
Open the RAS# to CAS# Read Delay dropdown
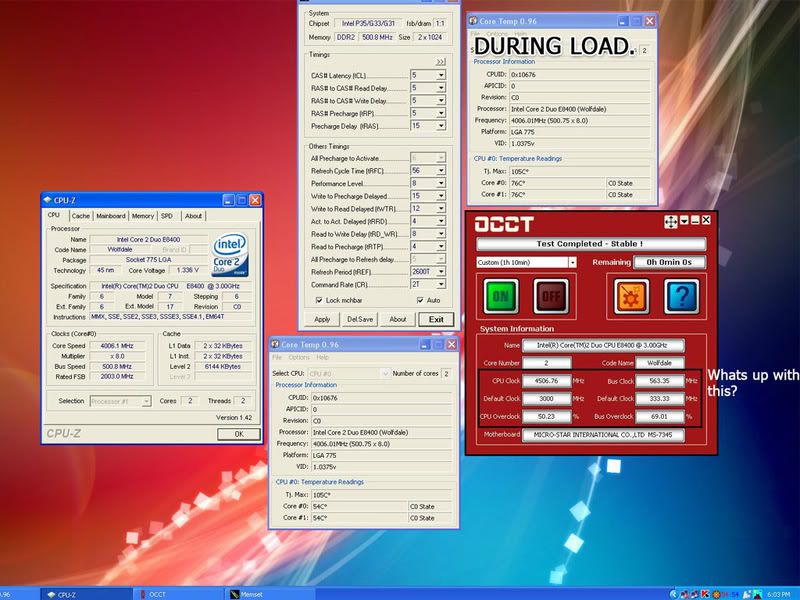(x=441, y=88)
